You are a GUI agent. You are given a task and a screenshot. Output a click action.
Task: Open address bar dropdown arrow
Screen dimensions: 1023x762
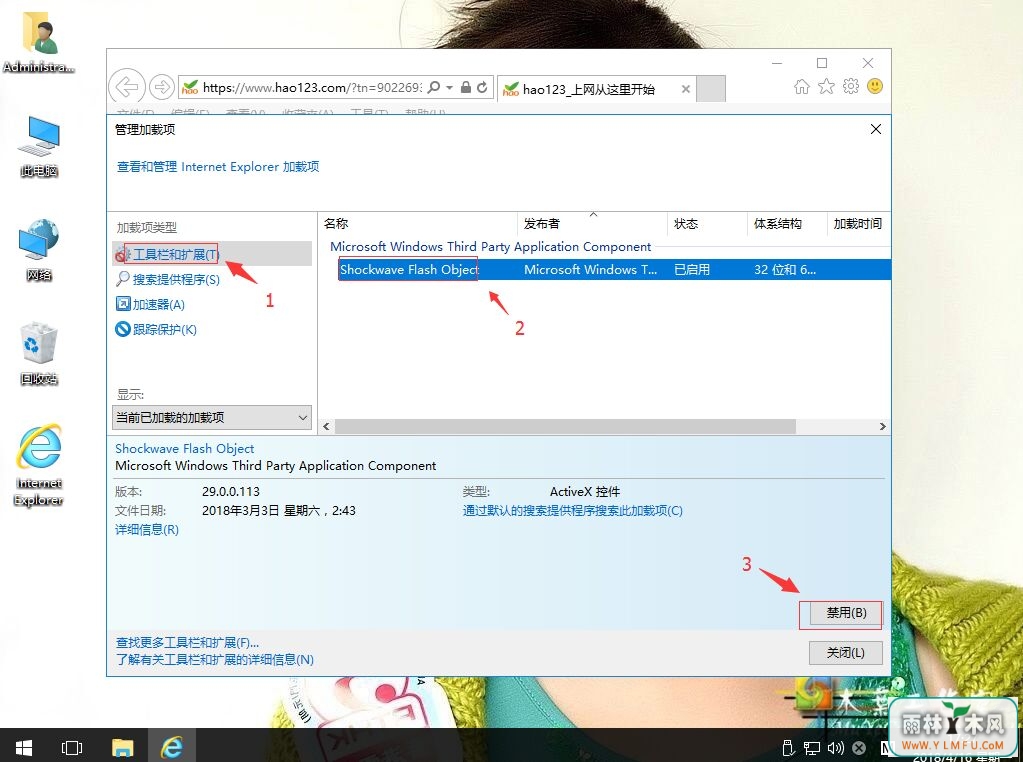click(450, 87)
